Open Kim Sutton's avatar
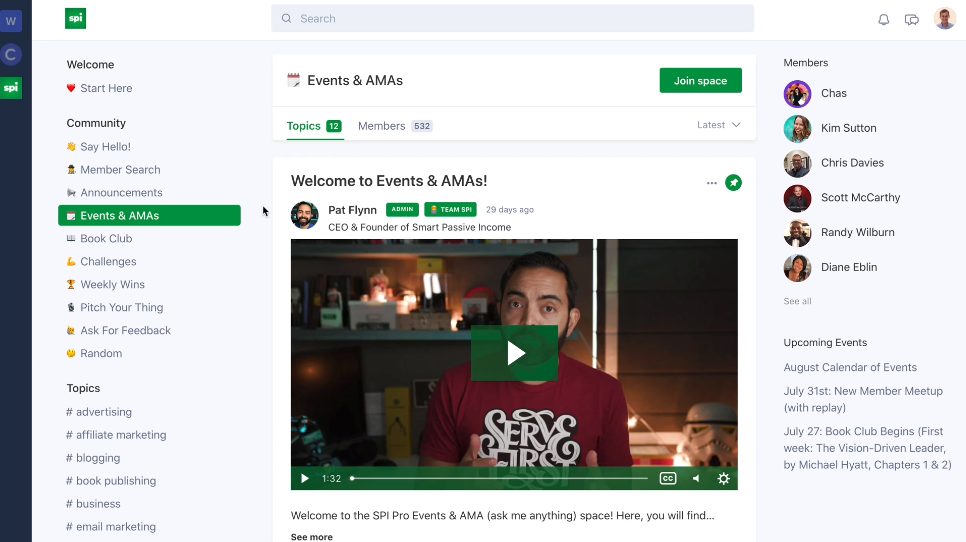The width and height of the screenshot is (966, 542). 797,128
